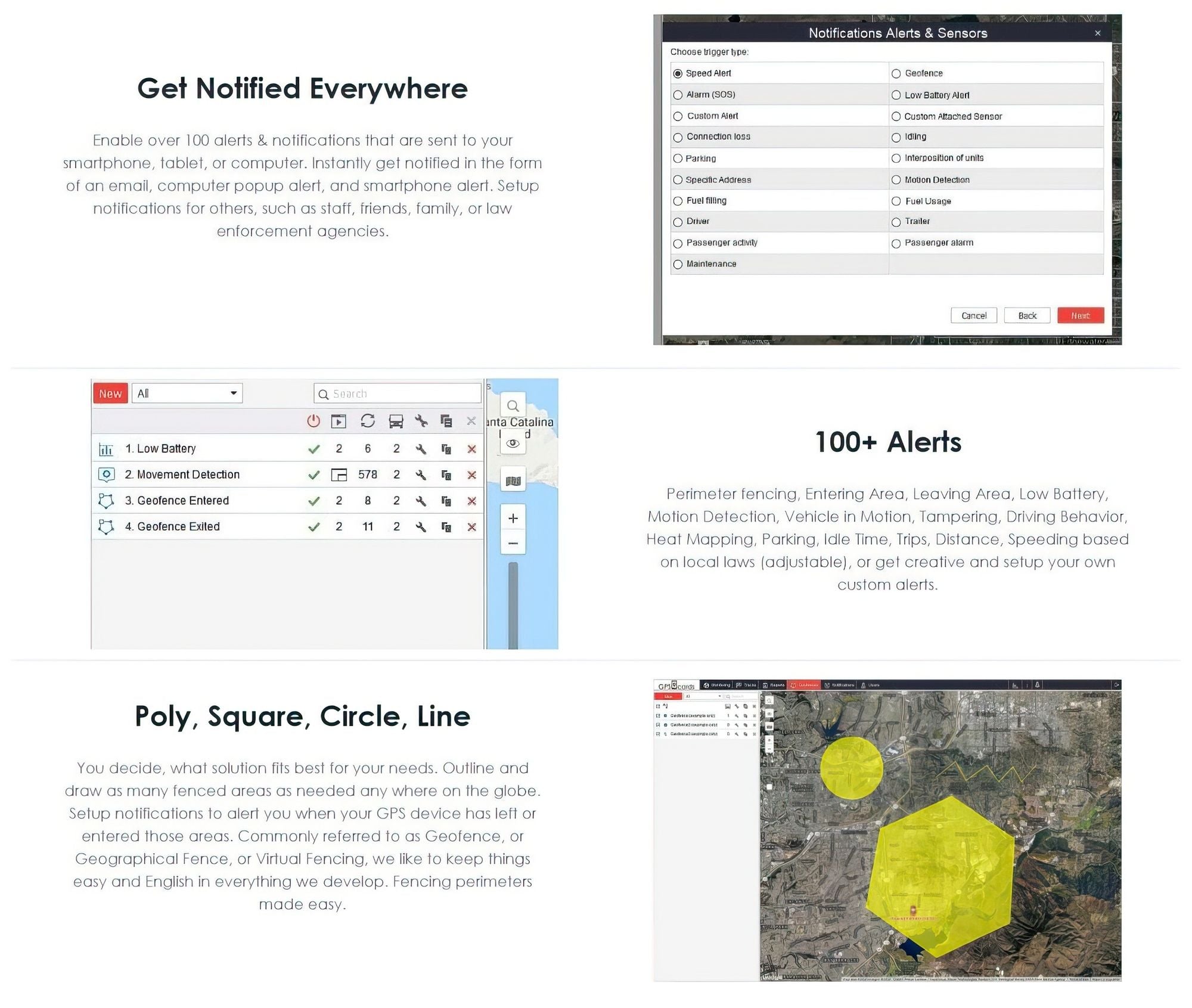Click the Movement Detection sensor icon
1192x1008 pixels.
(x=108, y=474)
